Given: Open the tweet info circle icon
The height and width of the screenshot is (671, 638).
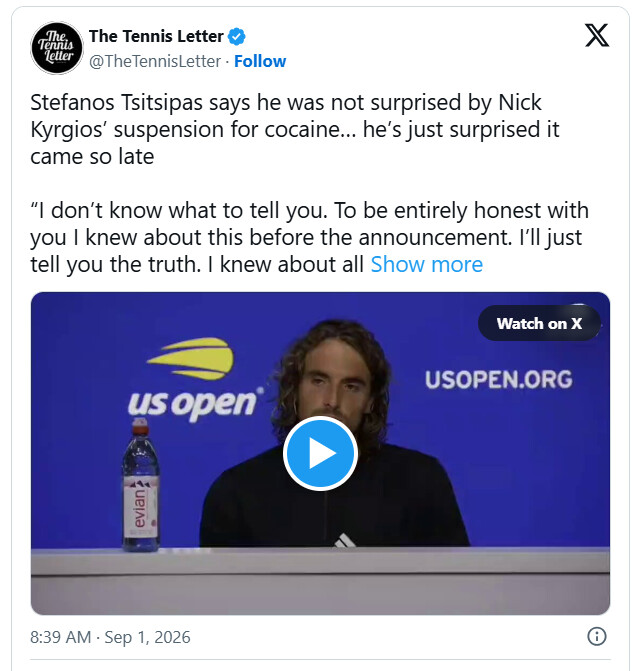Looking at the screenshot, I should coord(597,636).
